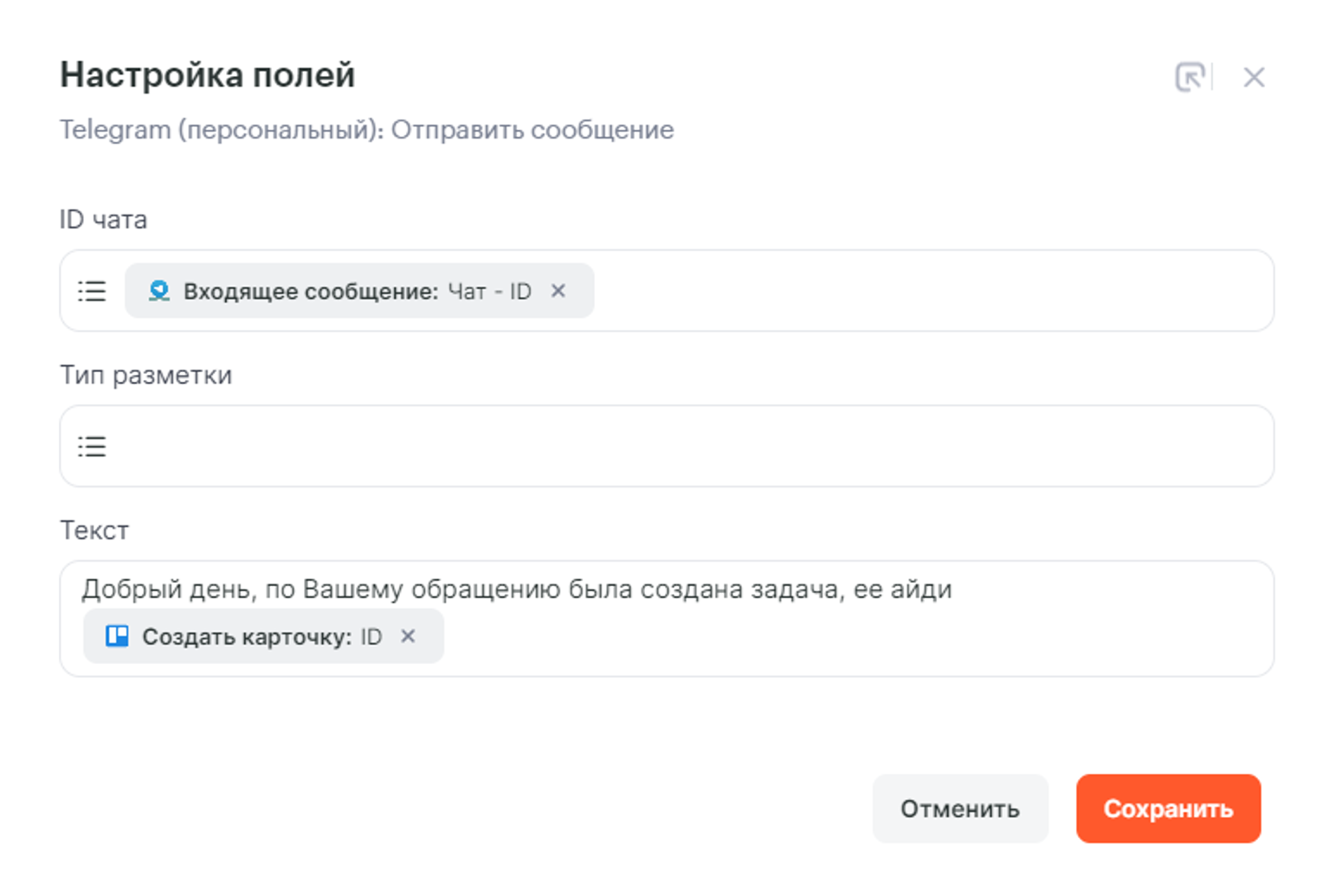Image resolution: width=1342 pixels, height=896 pixels.
Task: Remove the Входящее сообщение chip
Action: 558,291
